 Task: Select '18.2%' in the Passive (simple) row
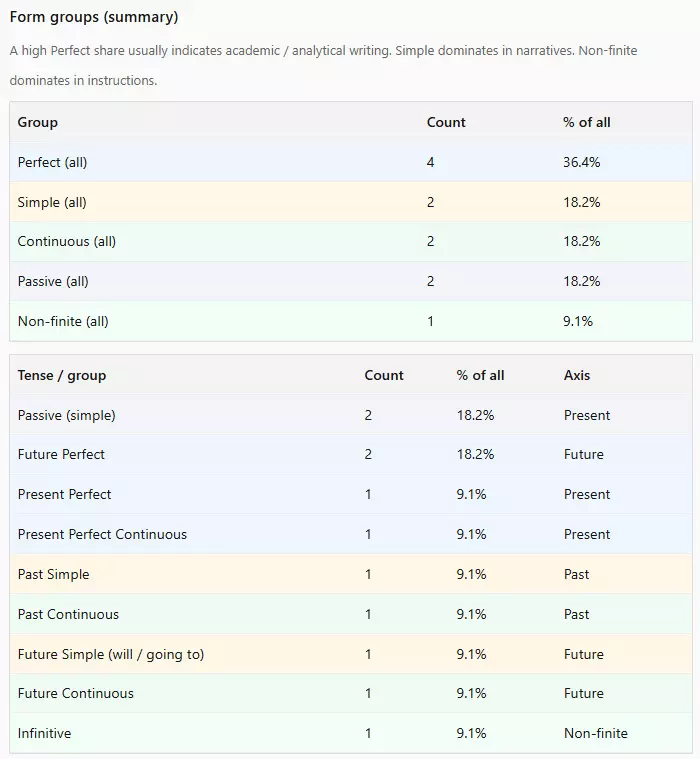[x=475, y=415]
